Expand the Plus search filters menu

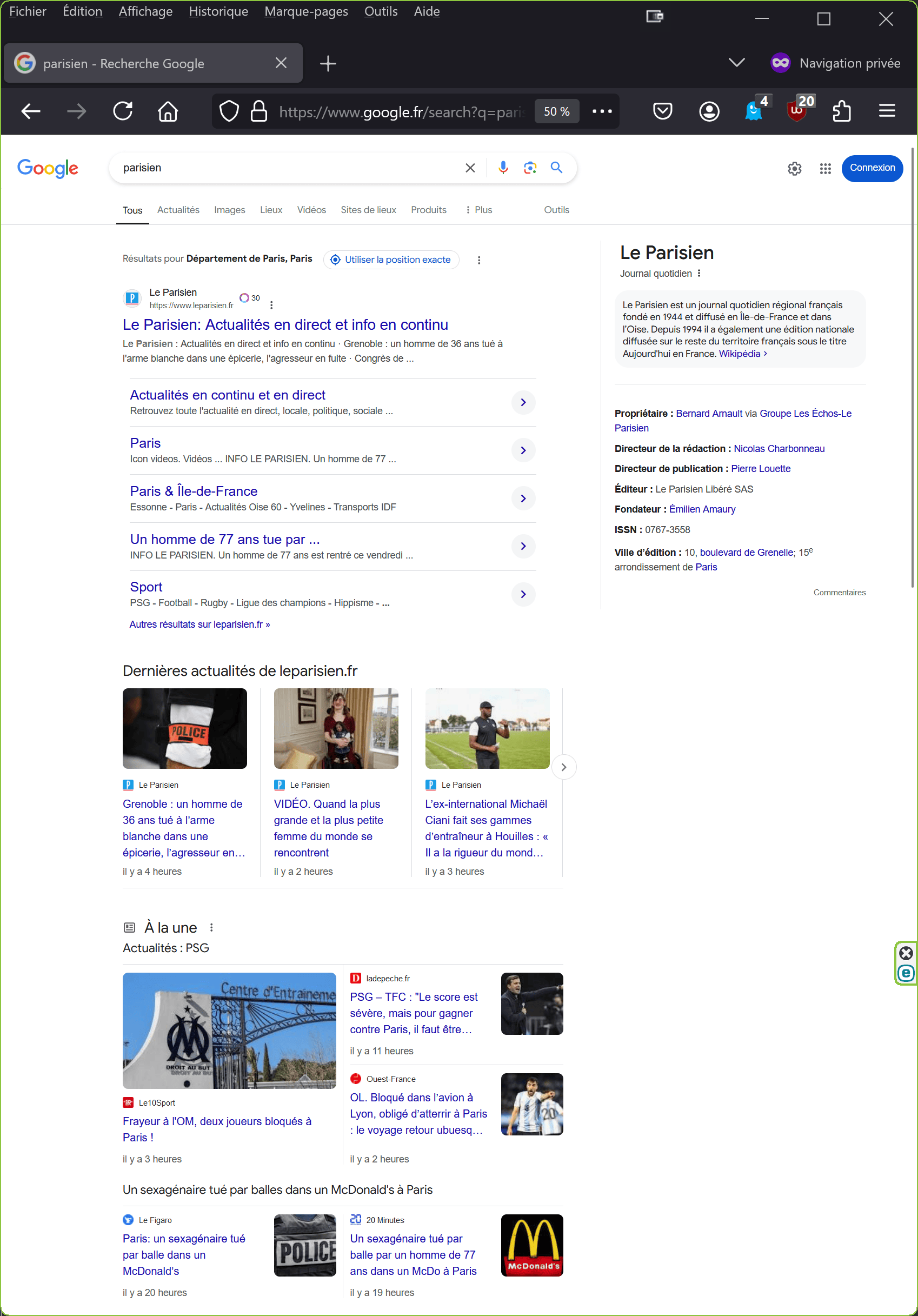[478, 210]
